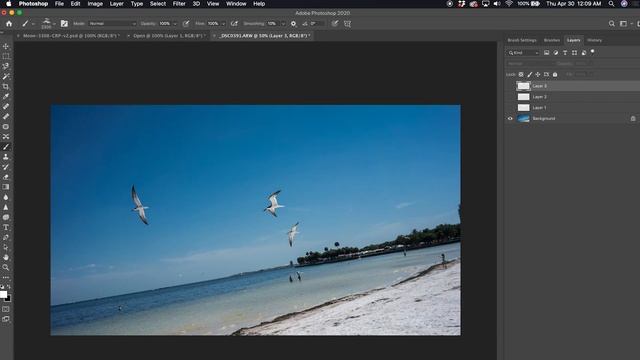Switch foreground and background colors
The width and height of the screenshot is (640, 360).
[9, 287]
